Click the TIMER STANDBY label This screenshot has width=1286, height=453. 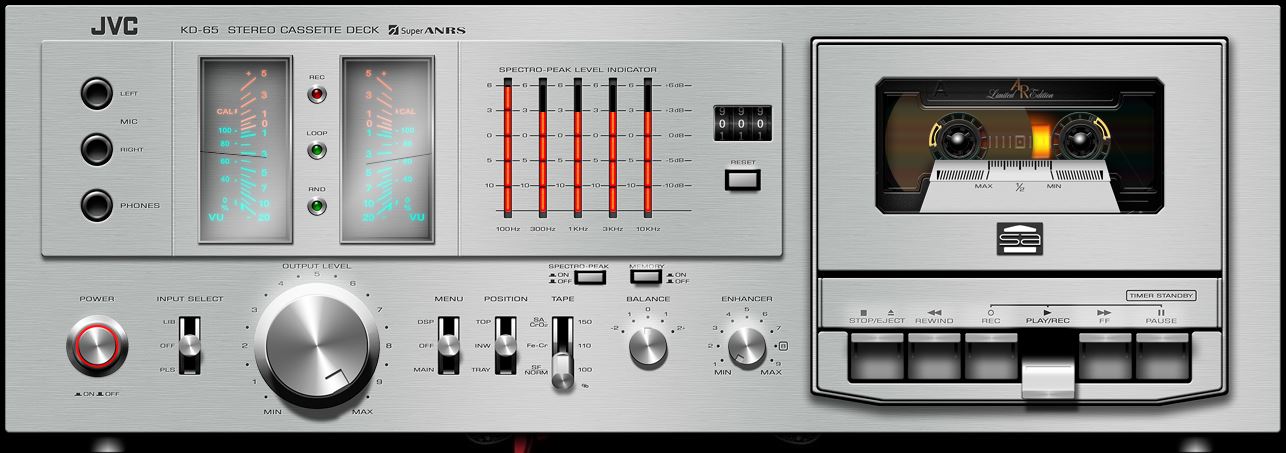click(1161, 295)
